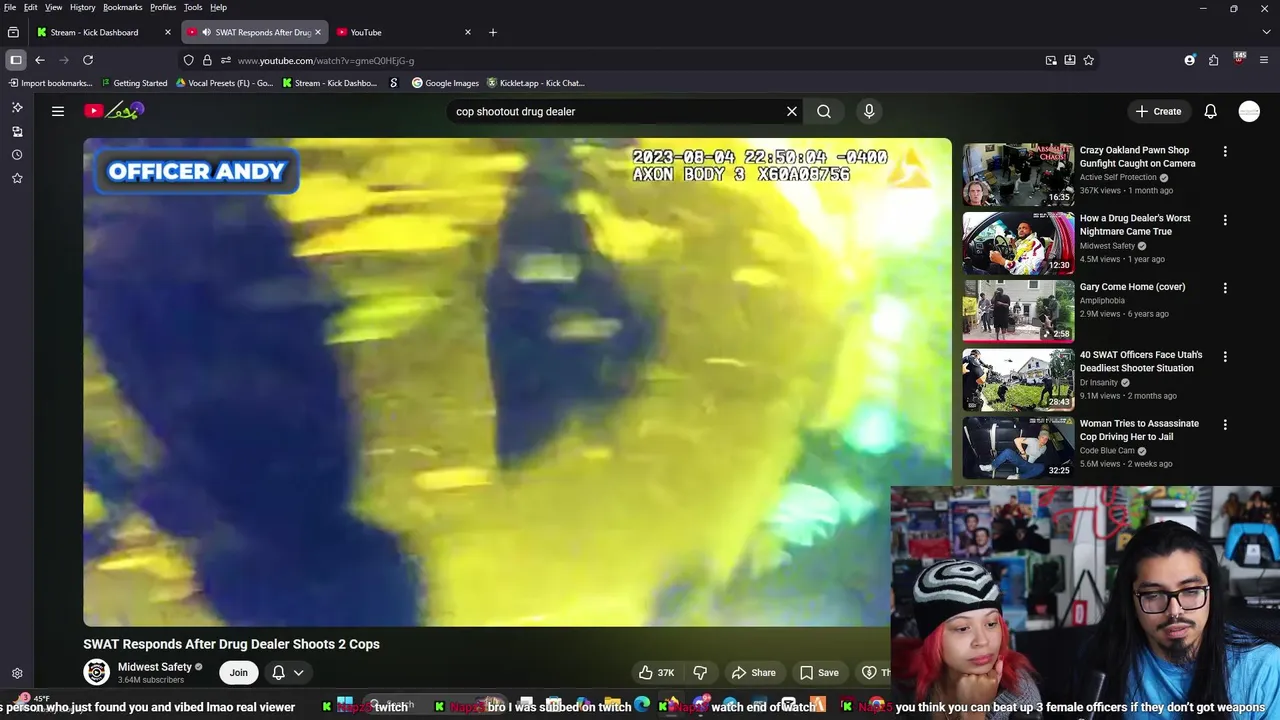Open options for How a Drug Dealer's Worst Nightmare
This screenshot has width=1280, height=720.
point(1225,220)
